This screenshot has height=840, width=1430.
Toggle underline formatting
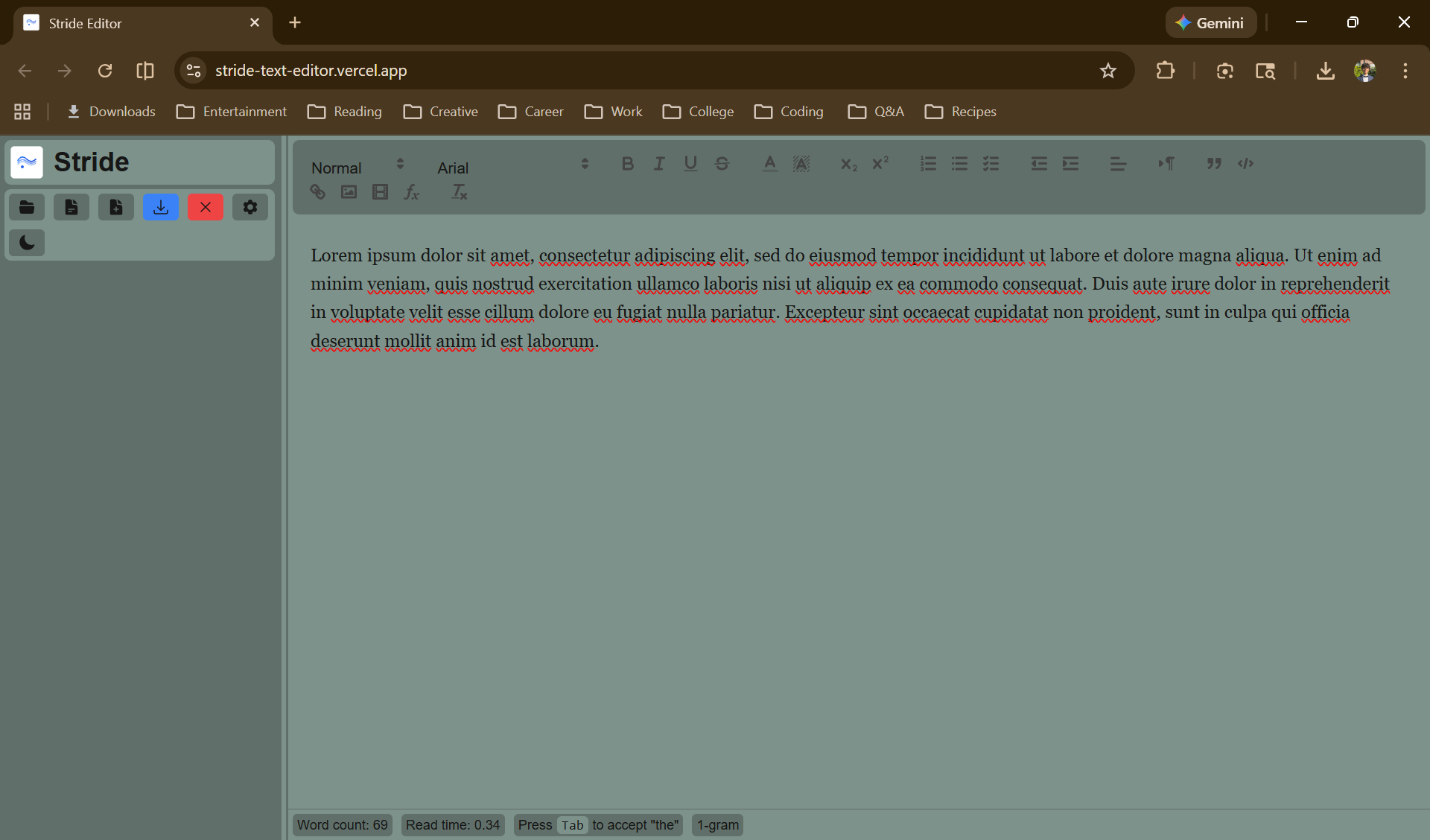tap(690, 164)
